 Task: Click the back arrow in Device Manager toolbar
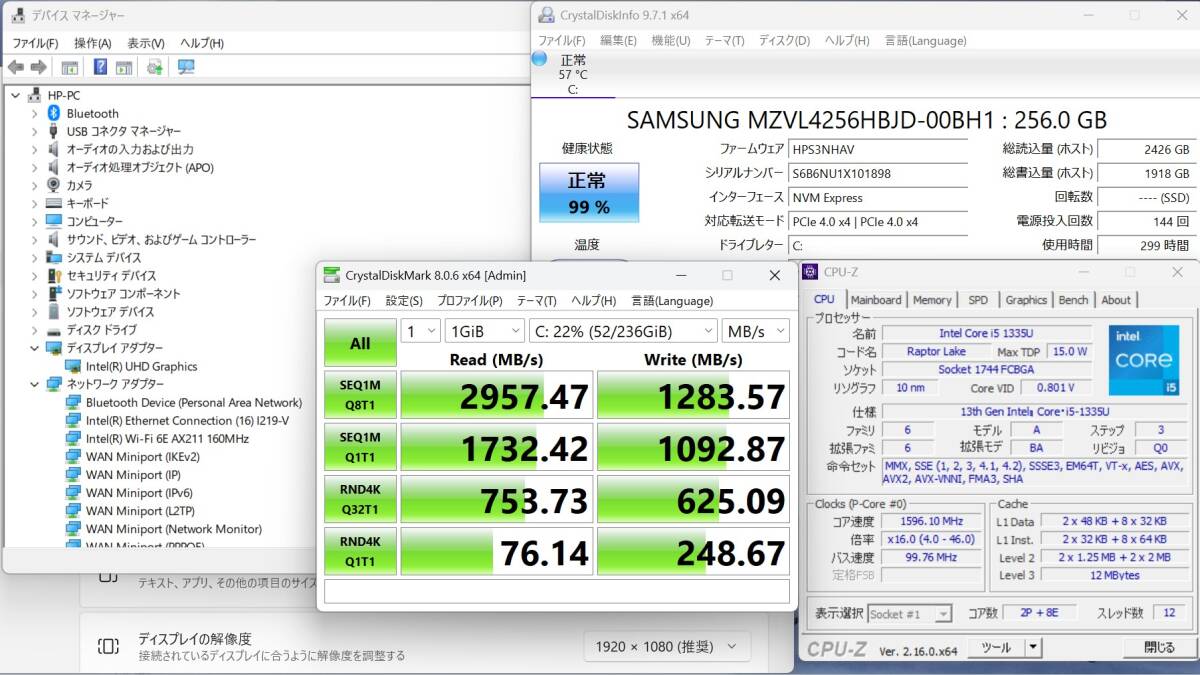[x=16, y=67]
